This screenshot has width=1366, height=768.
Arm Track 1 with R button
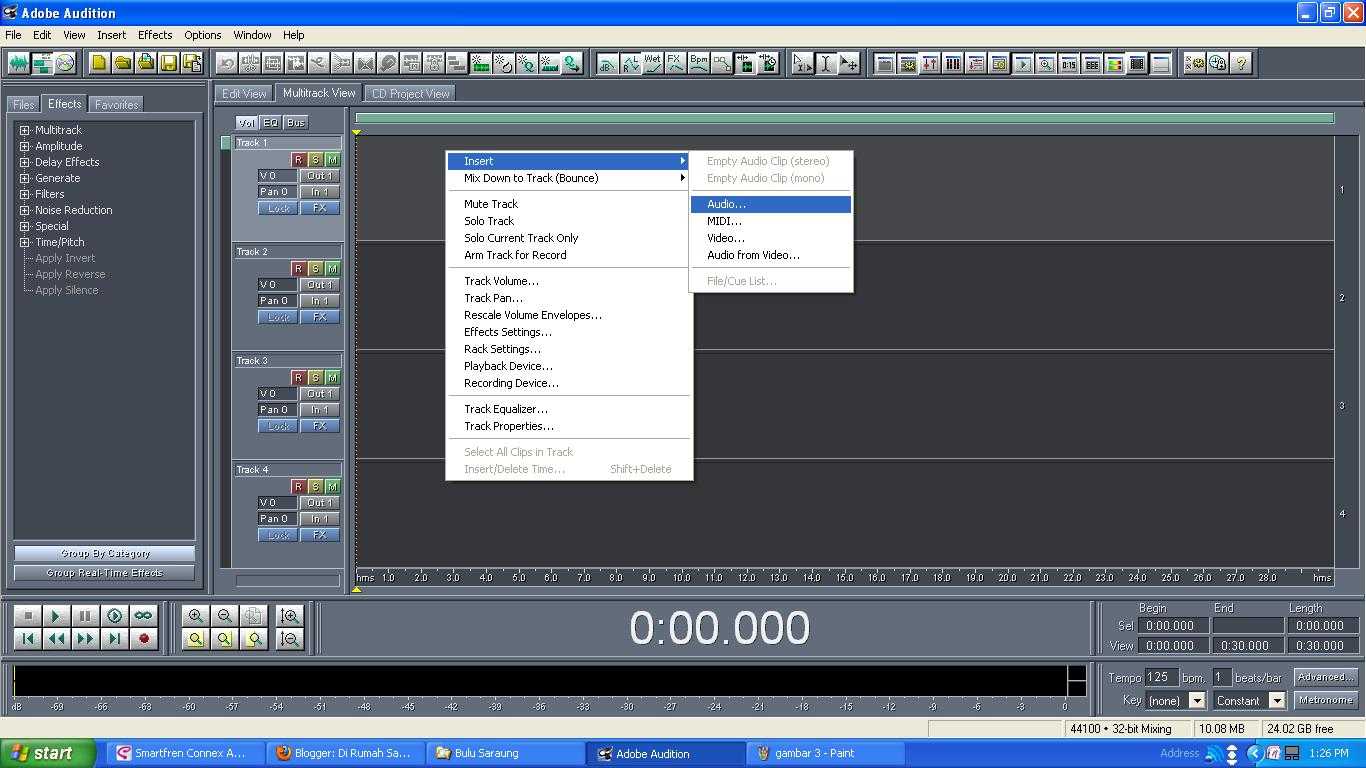(x=298, y=160)
